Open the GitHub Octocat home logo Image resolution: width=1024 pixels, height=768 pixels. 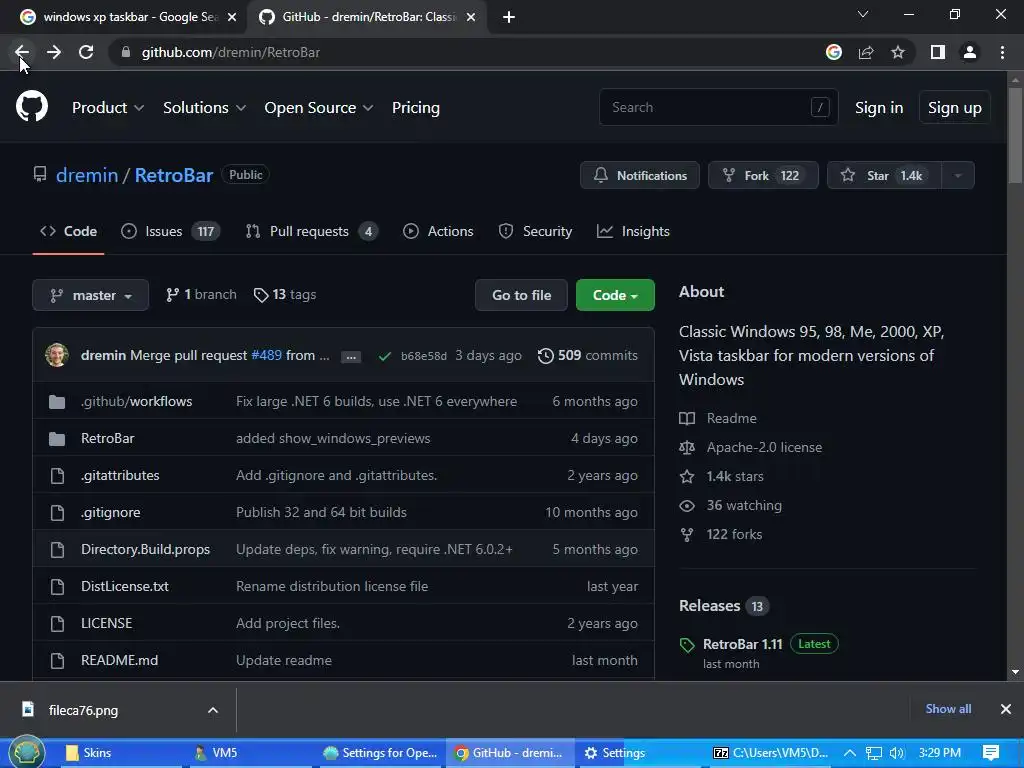pyautogui.click(x=32, y=106)
